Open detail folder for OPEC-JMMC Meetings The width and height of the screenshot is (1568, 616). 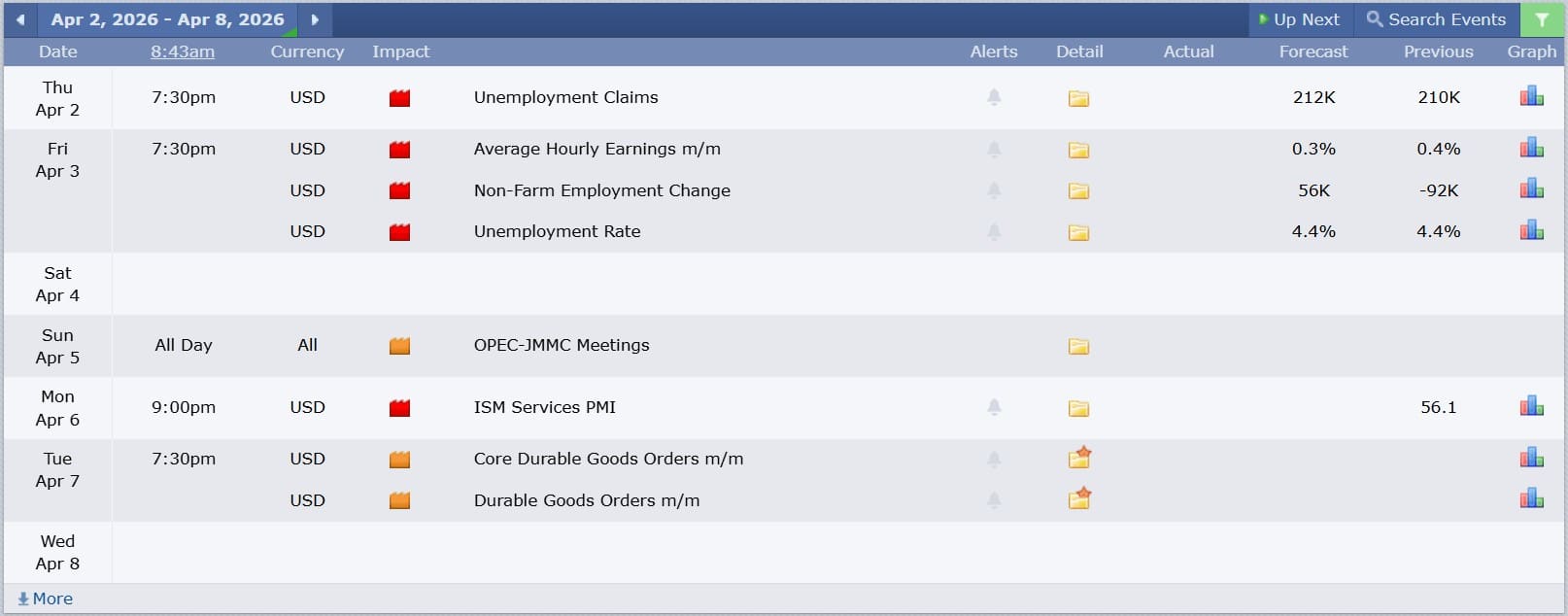1078,346
